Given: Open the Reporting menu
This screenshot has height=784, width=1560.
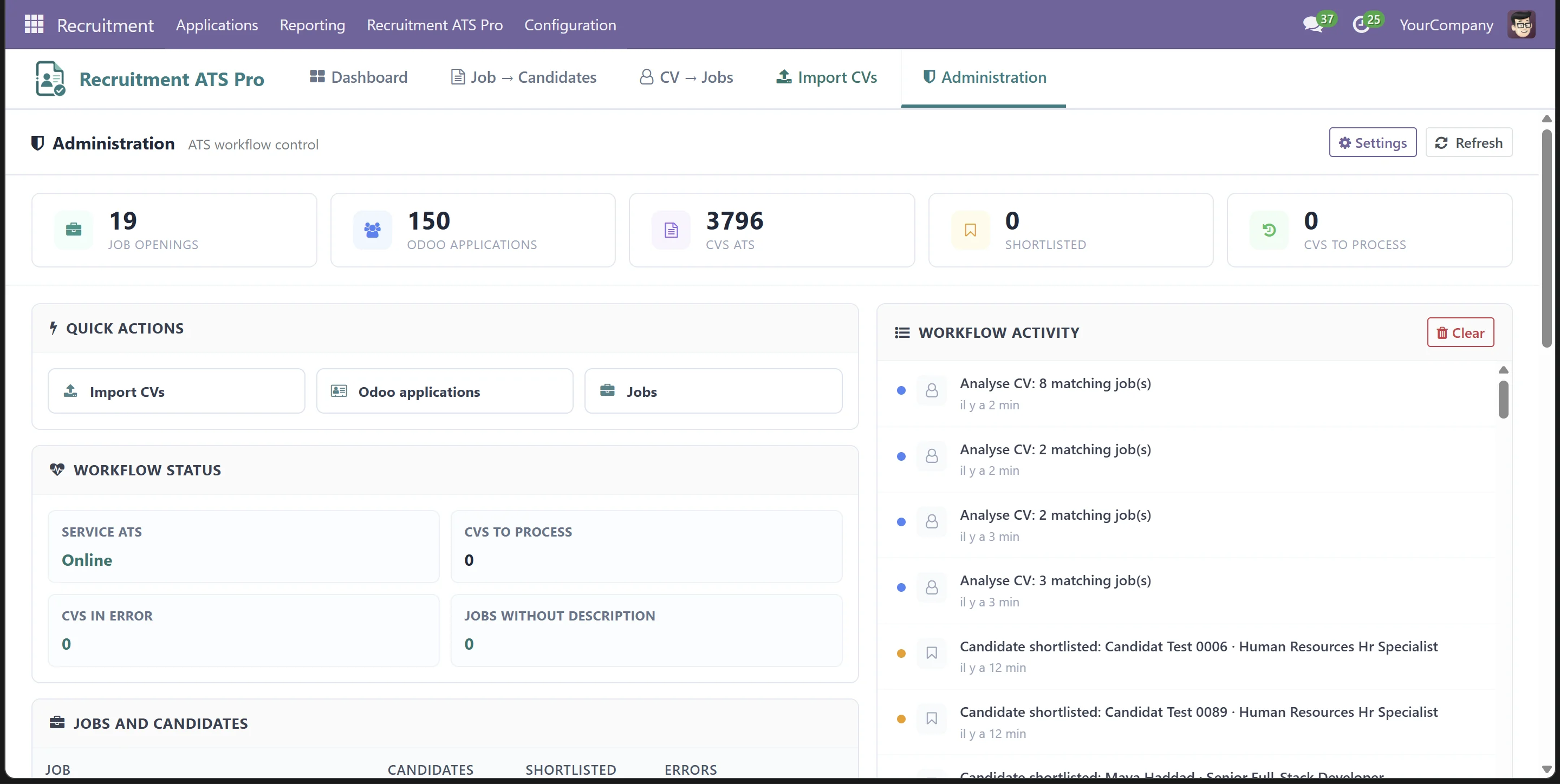Looking at the screenshot, I should click(x=313, y=25).
